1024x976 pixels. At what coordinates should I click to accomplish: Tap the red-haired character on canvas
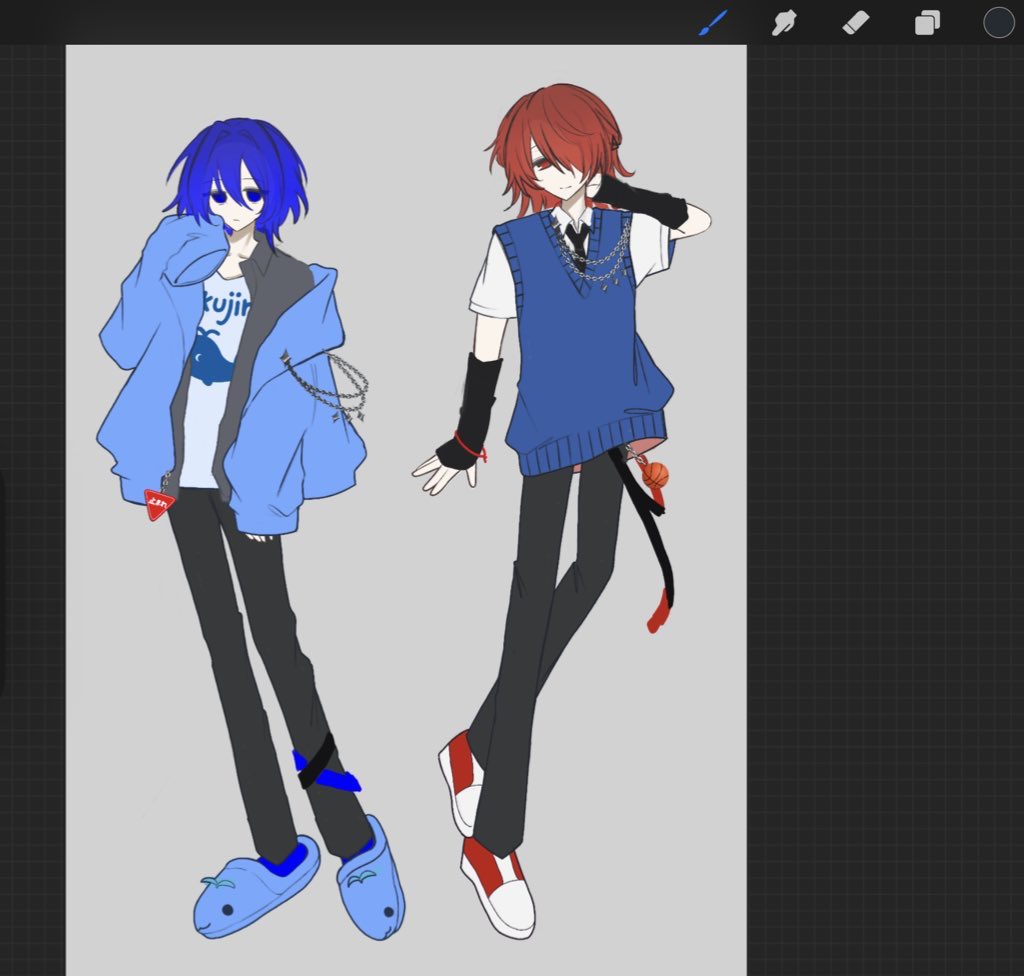click(x=562, y=510)
